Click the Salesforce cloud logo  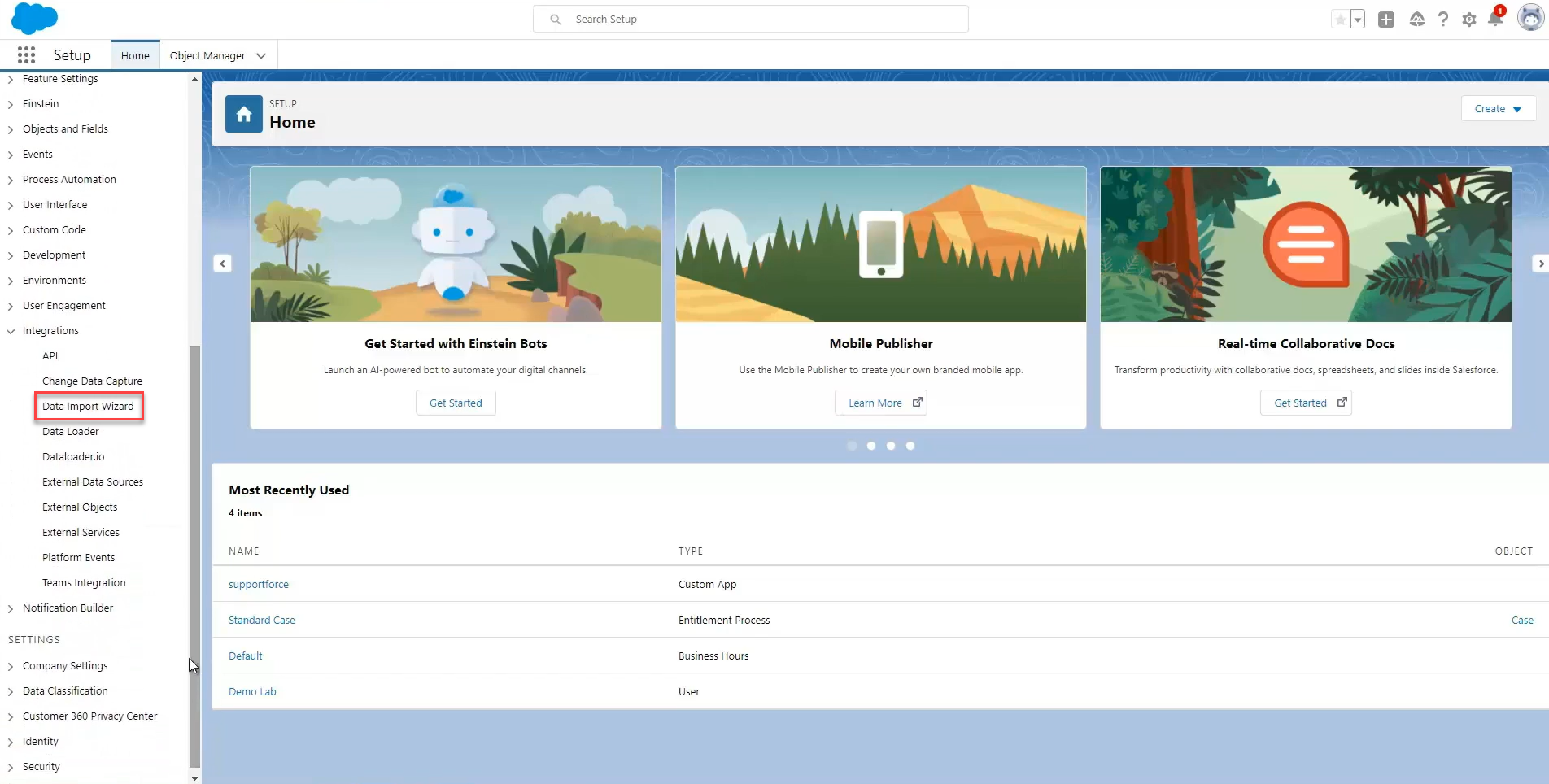35,19
